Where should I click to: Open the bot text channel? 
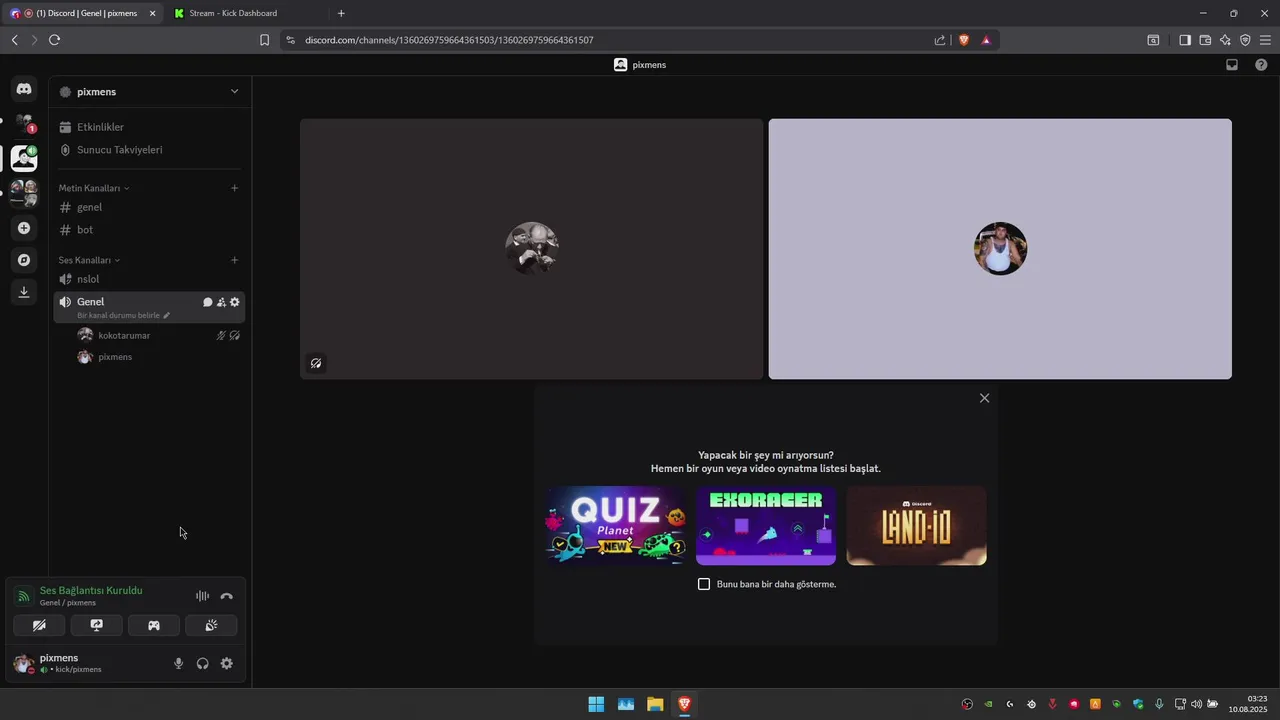point(149,230)
